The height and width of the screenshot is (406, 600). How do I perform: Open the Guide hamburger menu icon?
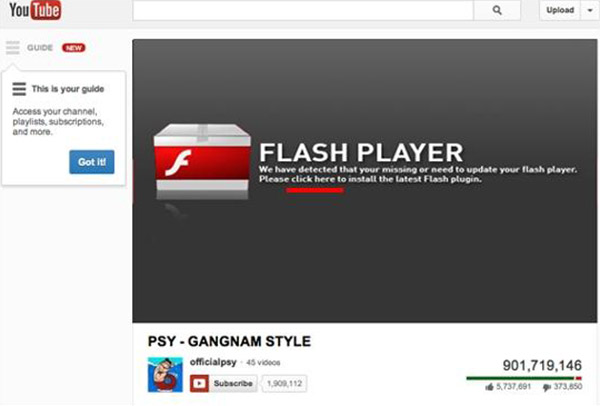(13, 47)
